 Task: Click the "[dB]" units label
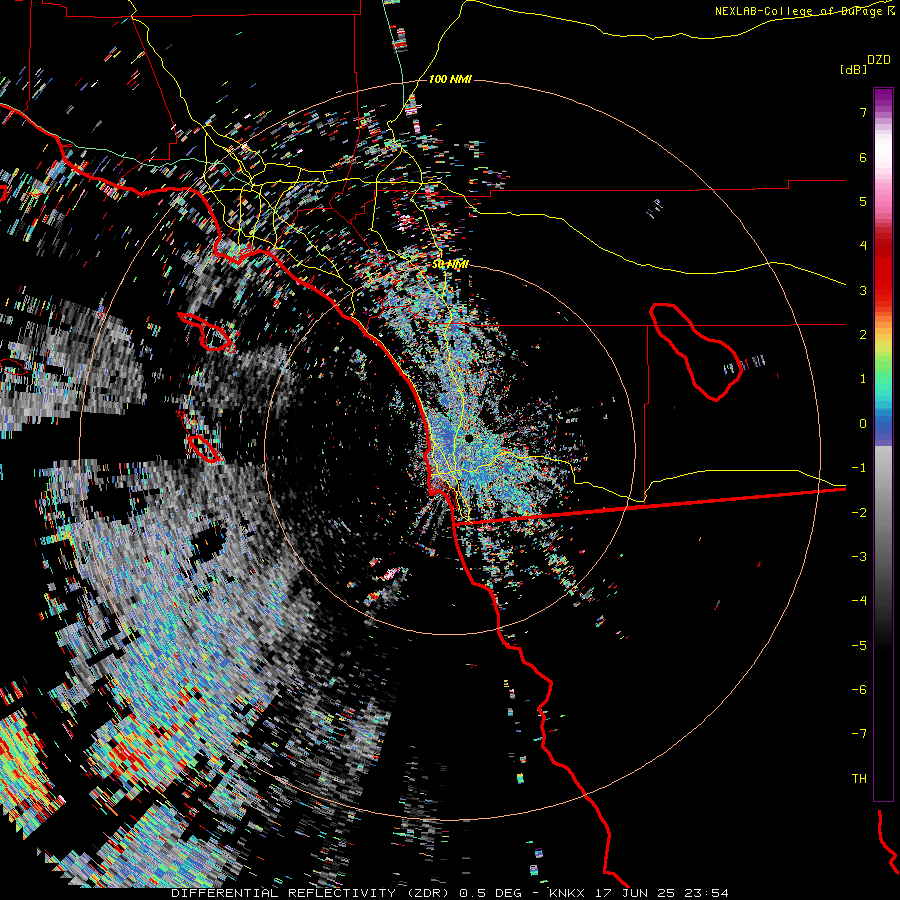(854, 69)
